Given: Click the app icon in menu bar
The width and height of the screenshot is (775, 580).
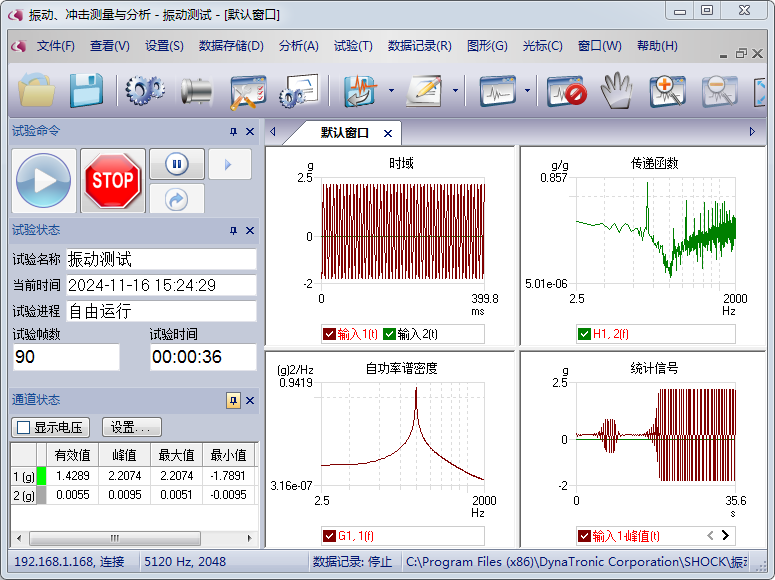Looking at the screenshot, I should [x=19, y=46].
